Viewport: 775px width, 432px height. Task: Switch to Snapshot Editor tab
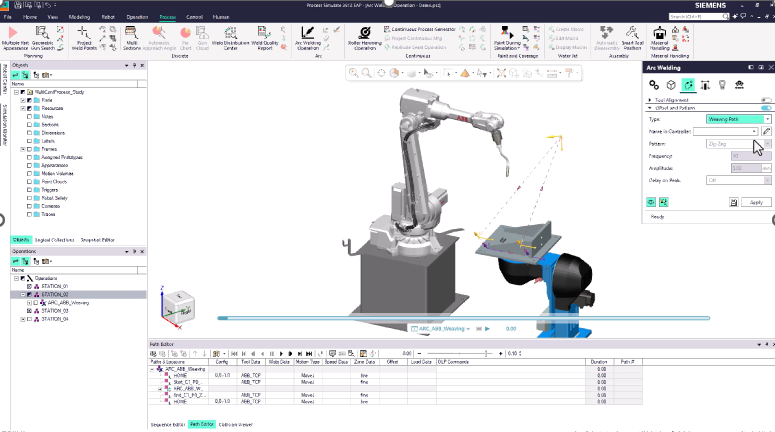[x=97, y=240]
